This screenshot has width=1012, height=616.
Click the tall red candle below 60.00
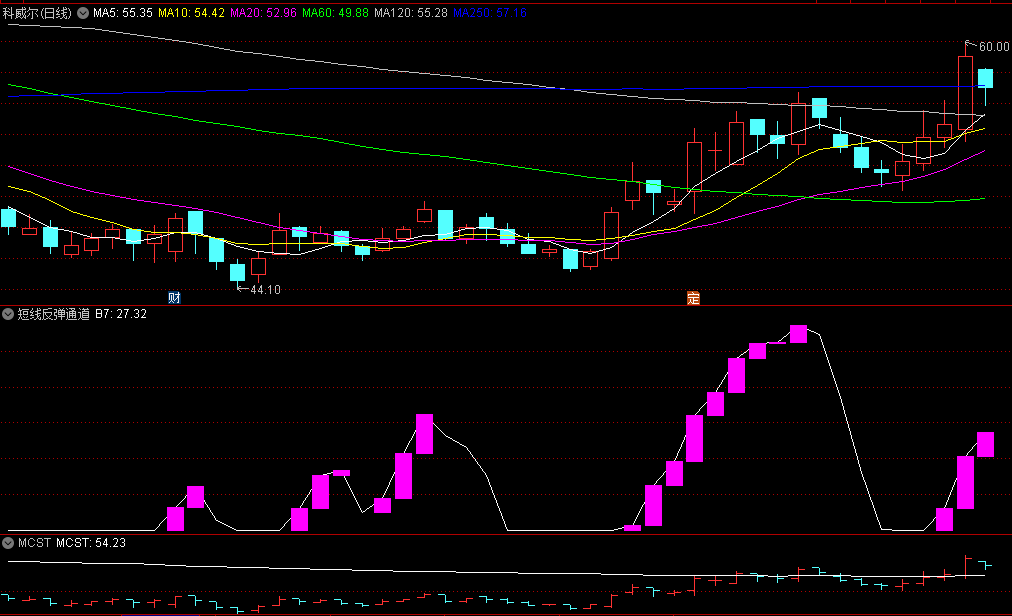pyautogui.click(x=966, y=93)
